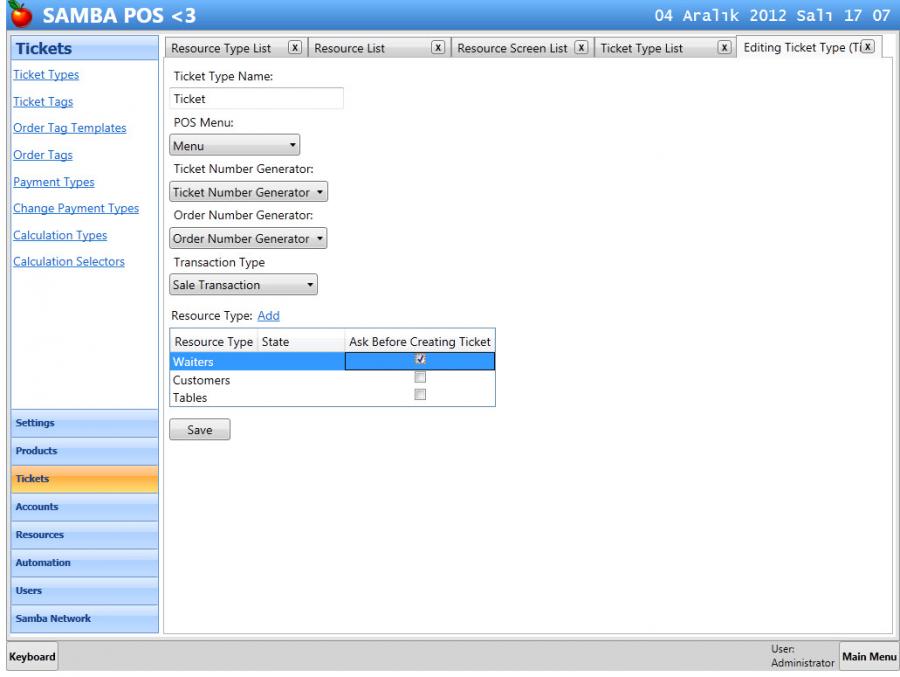The height and width of the screenshot is (677, 900).
Task: Click the Ticket Type Name field
Action: click(257, 99)
